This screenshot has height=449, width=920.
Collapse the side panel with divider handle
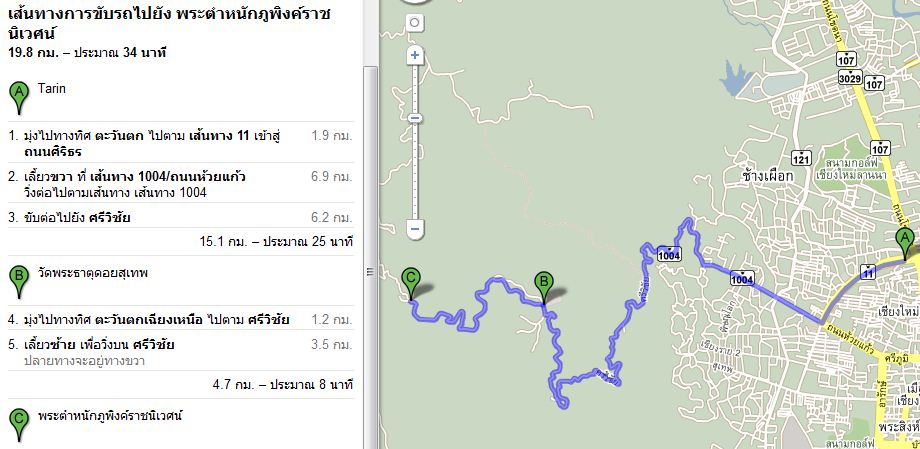(x=370, y=271)
